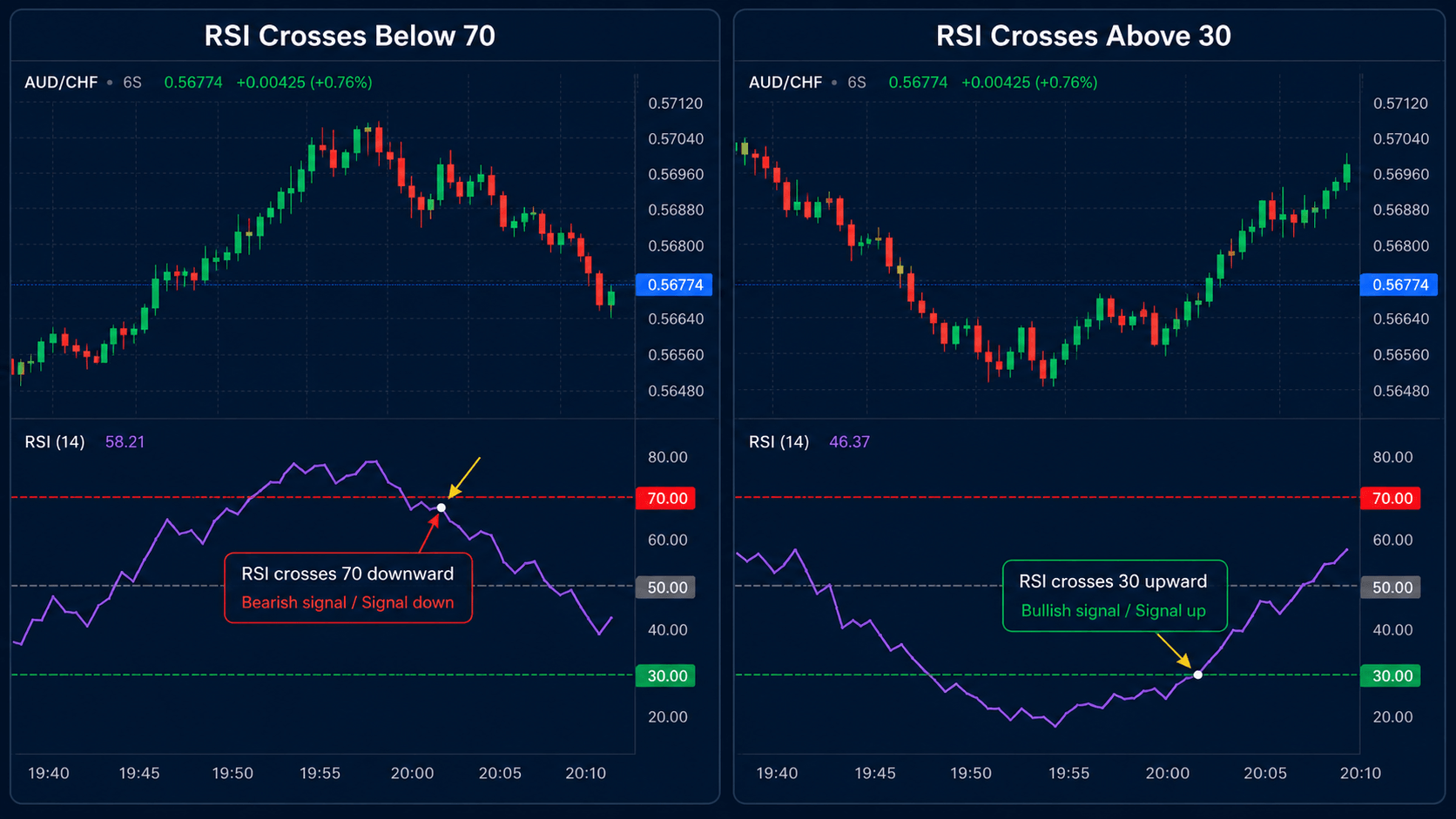This screenshot has width=1456, height=819.
Task: Click the +0.00425 (+0.76%) change in the Below 70 chart
Action: click(x=304, y=83)
